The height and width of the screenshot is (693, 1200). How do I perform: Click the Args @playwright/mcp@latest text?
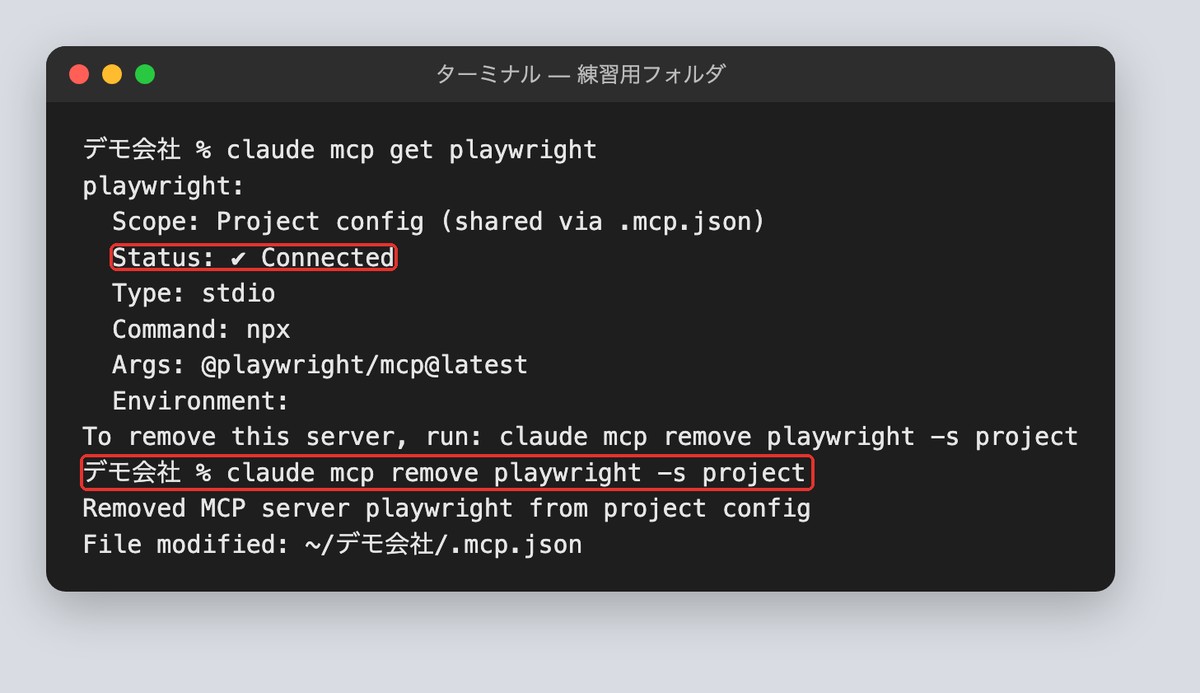click(x=364, y=365)
